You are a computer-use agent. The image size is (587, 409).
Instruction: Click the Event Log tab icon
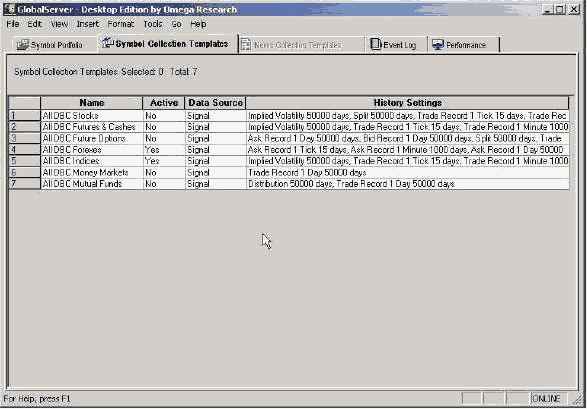pos(375,44)
